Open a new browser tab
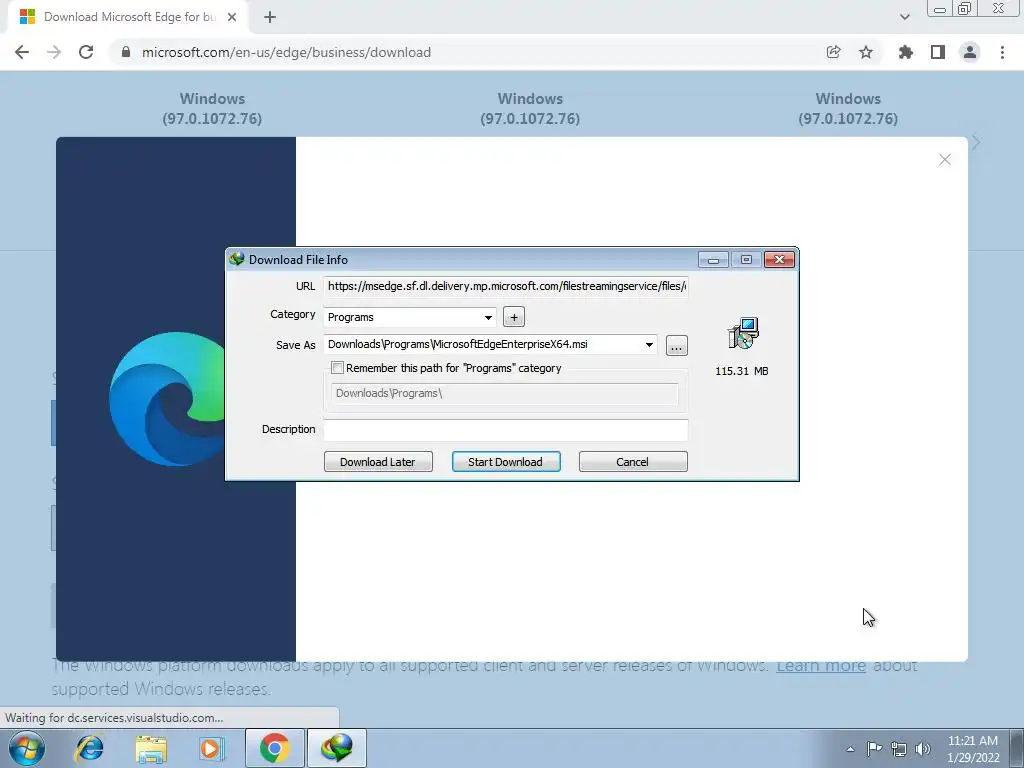 [270, 17]
